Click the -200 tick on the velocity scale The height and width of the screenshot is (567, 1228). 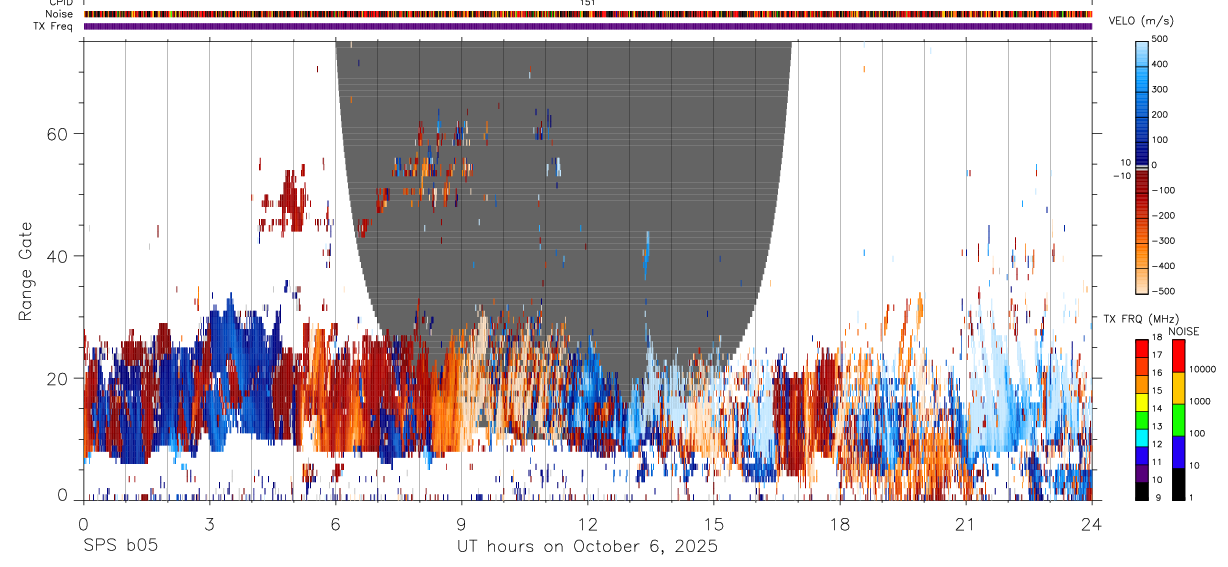[1165, 216]
